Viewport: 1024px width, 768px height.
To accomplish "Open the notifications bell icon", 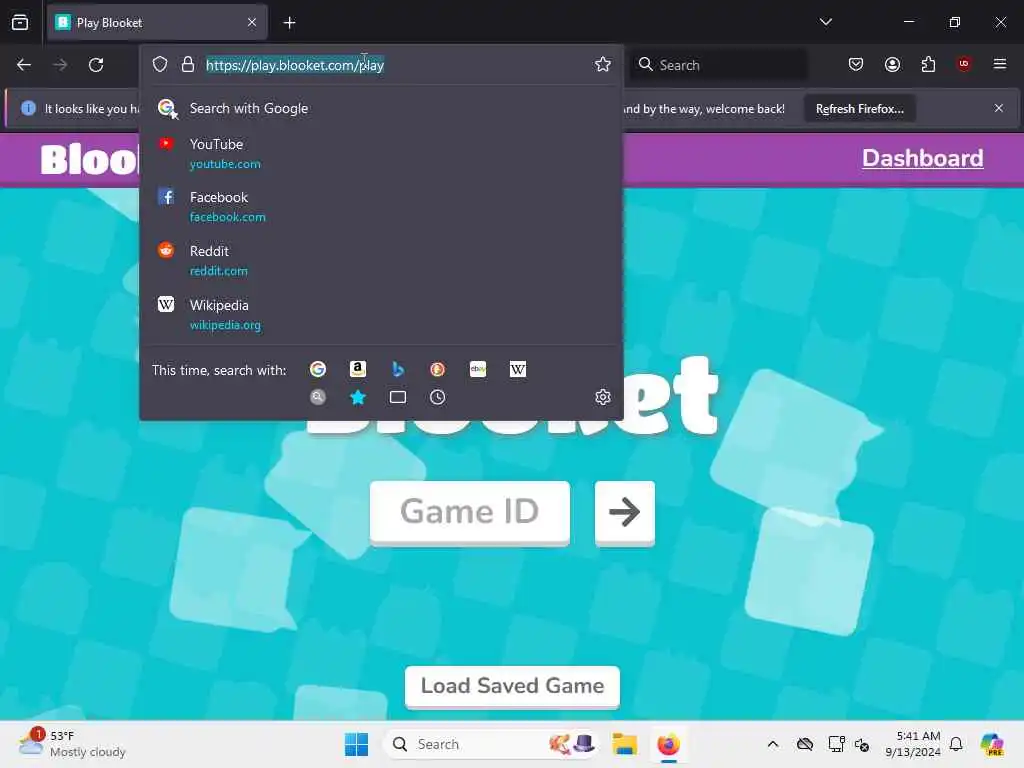I will coord(955,744).
